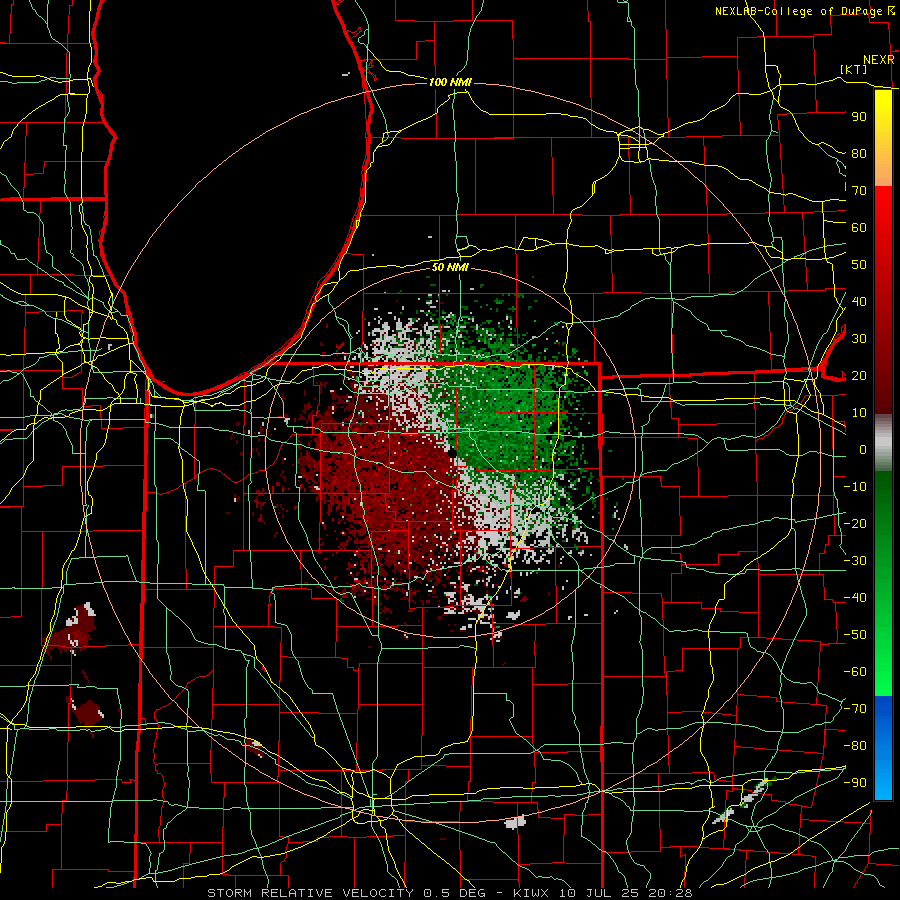Click the [KT] units label above legend
Screen dimensions: 900x900
click(854, 69)
